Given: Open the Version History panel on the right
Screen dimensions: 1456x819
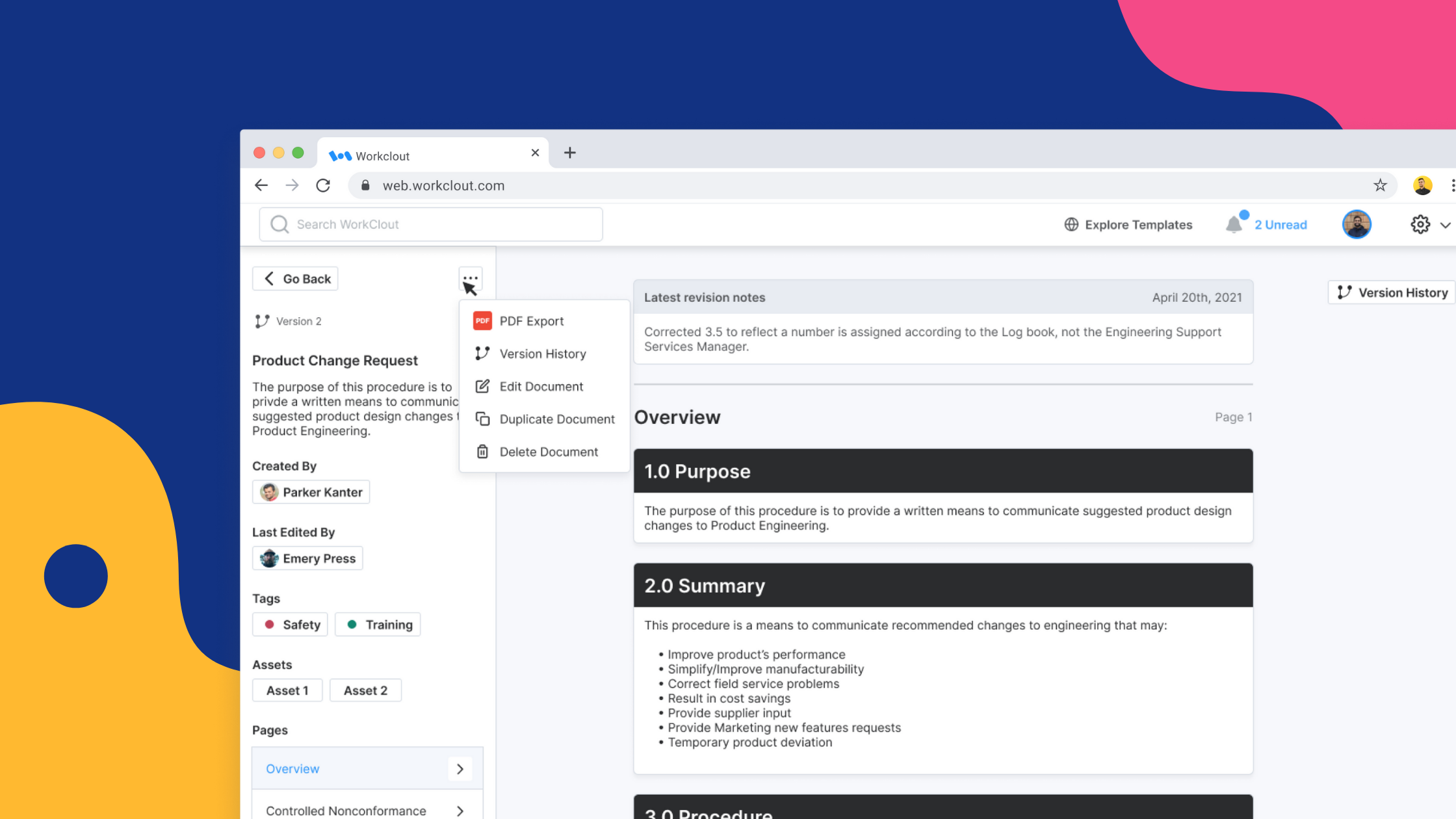Looking at the screenshot, I should coord(1390,292).
